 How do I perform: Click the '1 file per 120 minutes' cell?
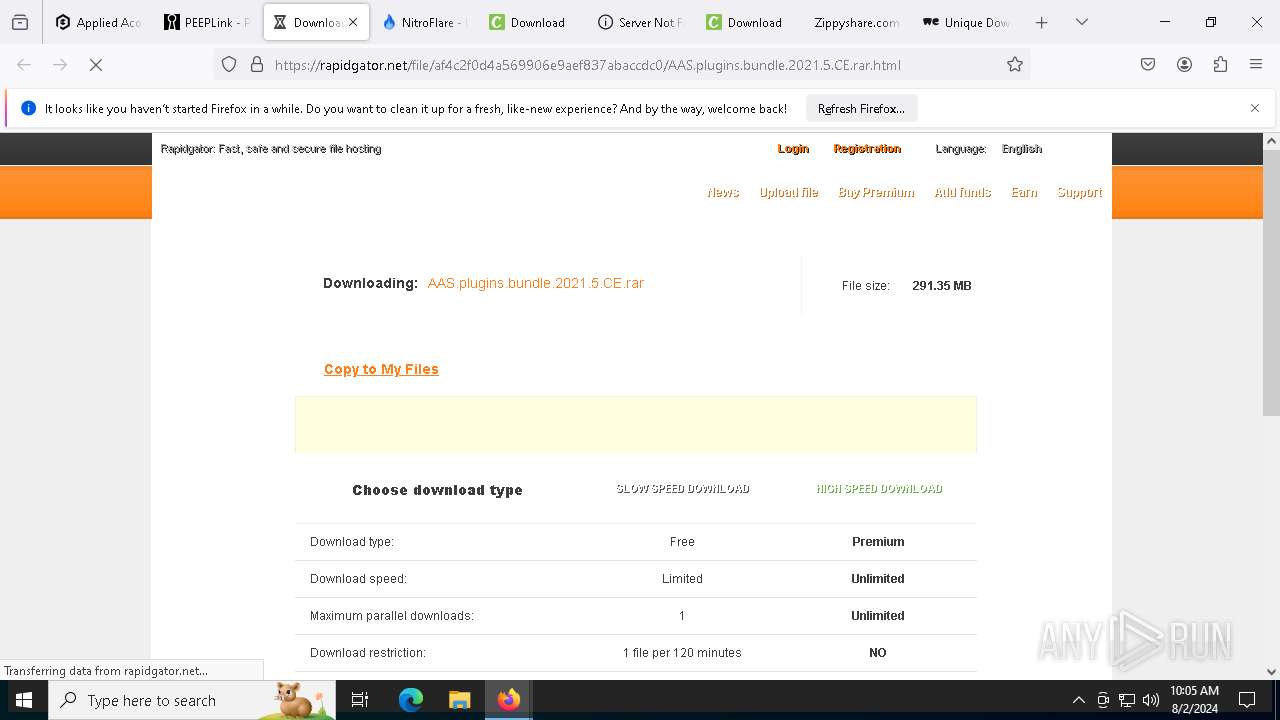(x=682, y=652)
